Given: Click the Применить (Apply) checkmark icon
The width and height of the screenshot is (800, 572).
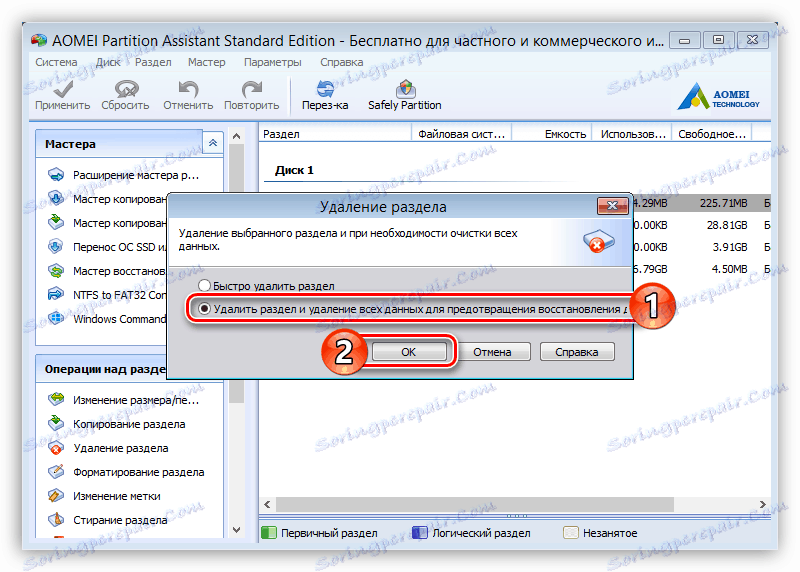Looking at the screenshot, I should (x=63, y=89).
